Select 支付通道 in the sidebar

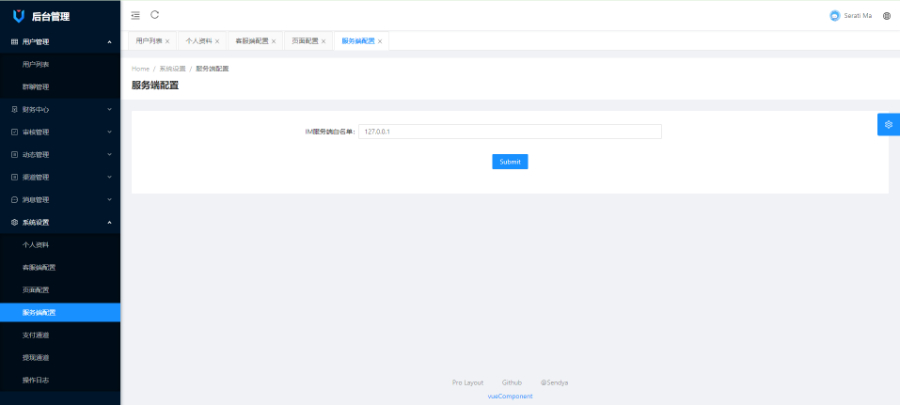tap(36, 335)
